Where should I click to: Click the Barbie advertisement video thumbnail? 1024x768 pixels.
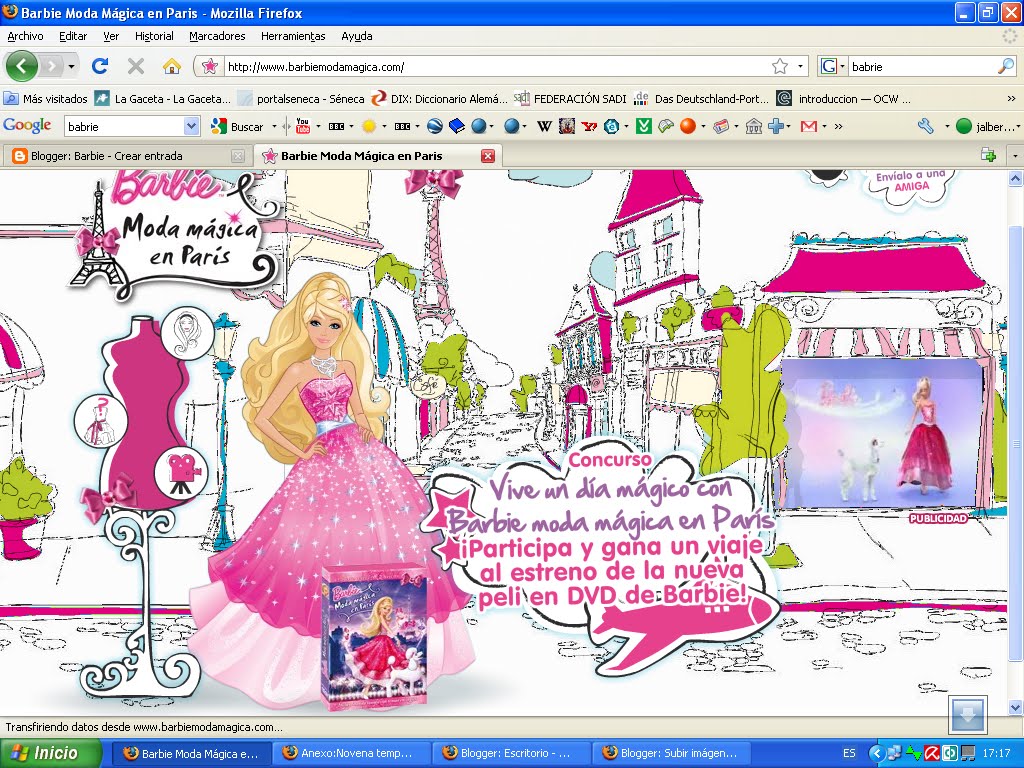883,434
